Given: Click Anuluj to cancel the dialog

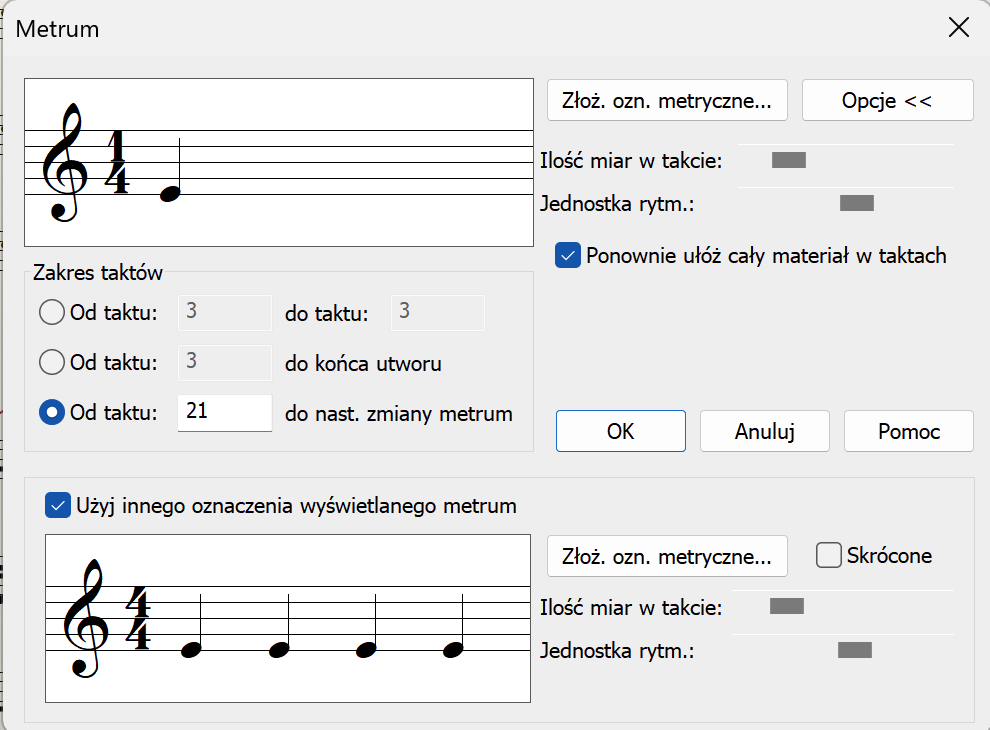Looking at the screenshot, I should [765, 431].
